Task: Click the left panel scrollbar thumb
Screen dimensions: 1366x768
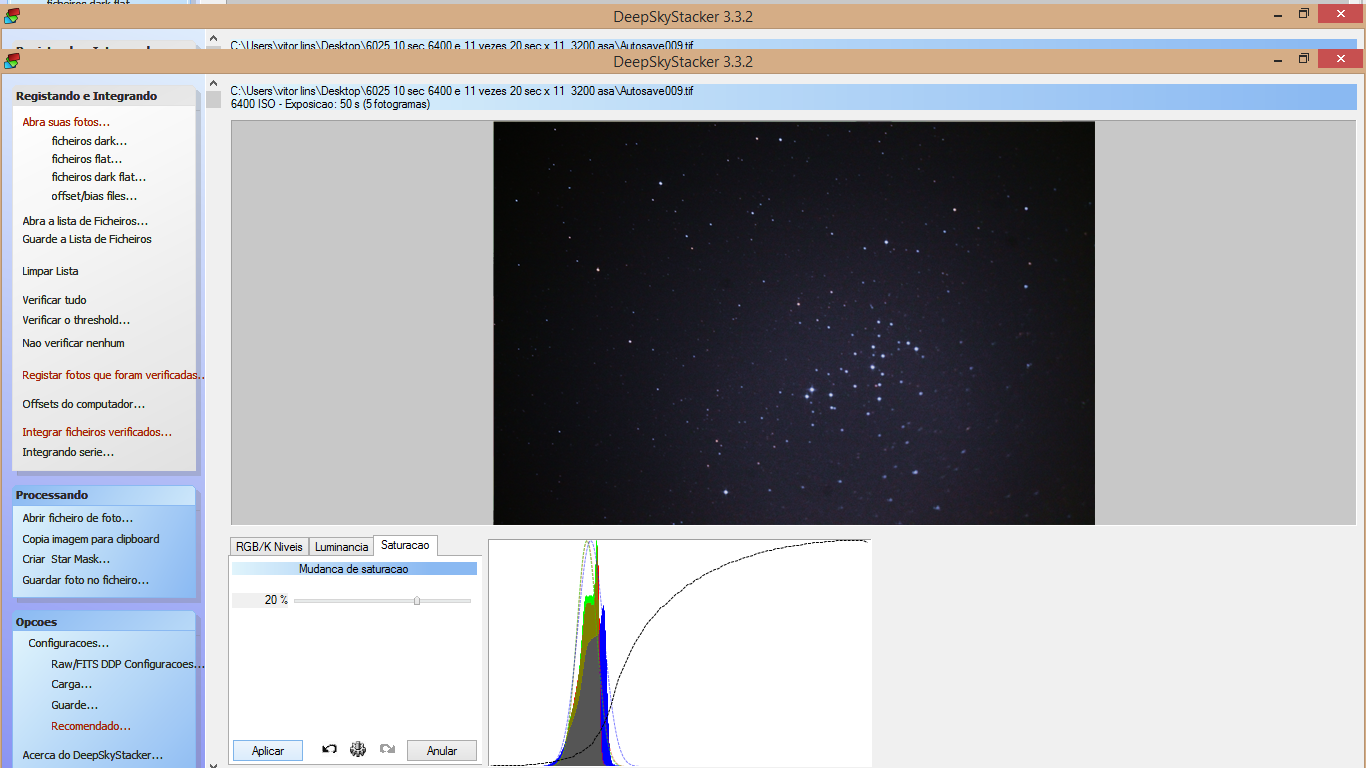Action: point(213,99)
